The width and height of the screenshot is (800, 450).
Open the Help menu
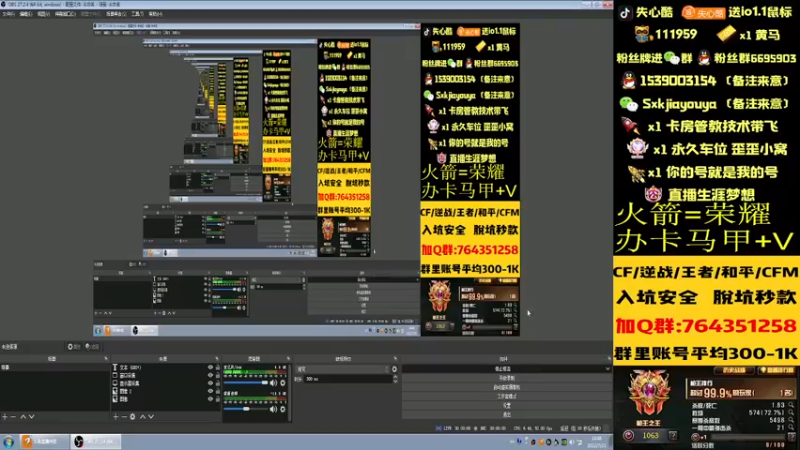click(x=155, y=14)
